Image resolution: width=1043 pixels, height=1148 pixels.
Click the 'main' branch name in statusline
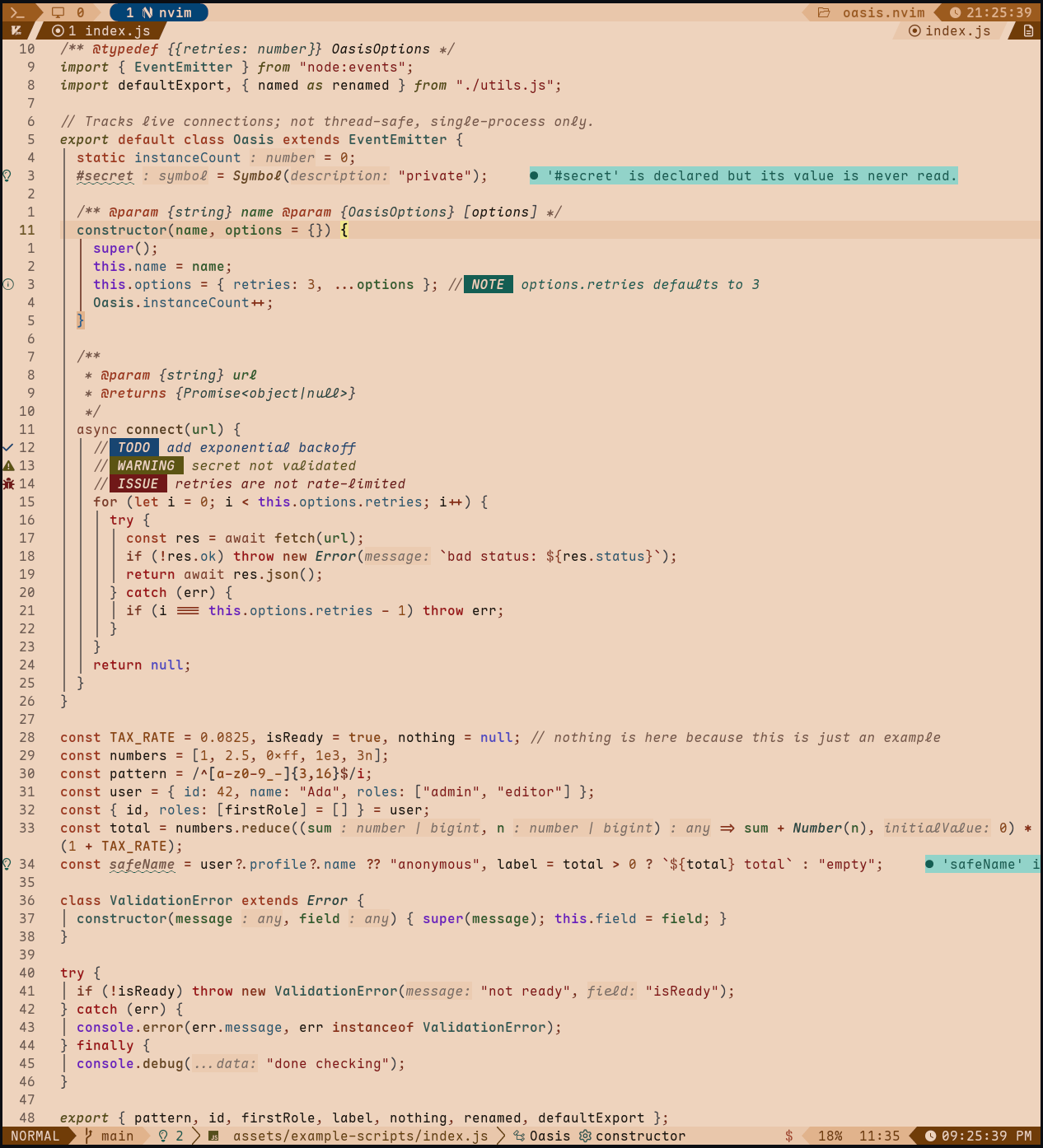[117, 1136]
